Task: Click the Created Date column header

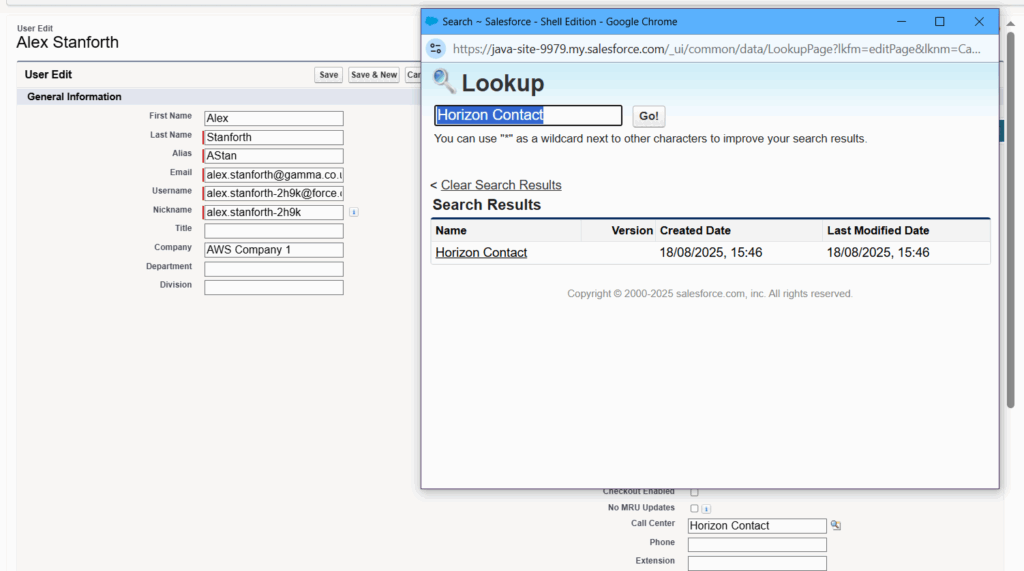Action: 695,231
